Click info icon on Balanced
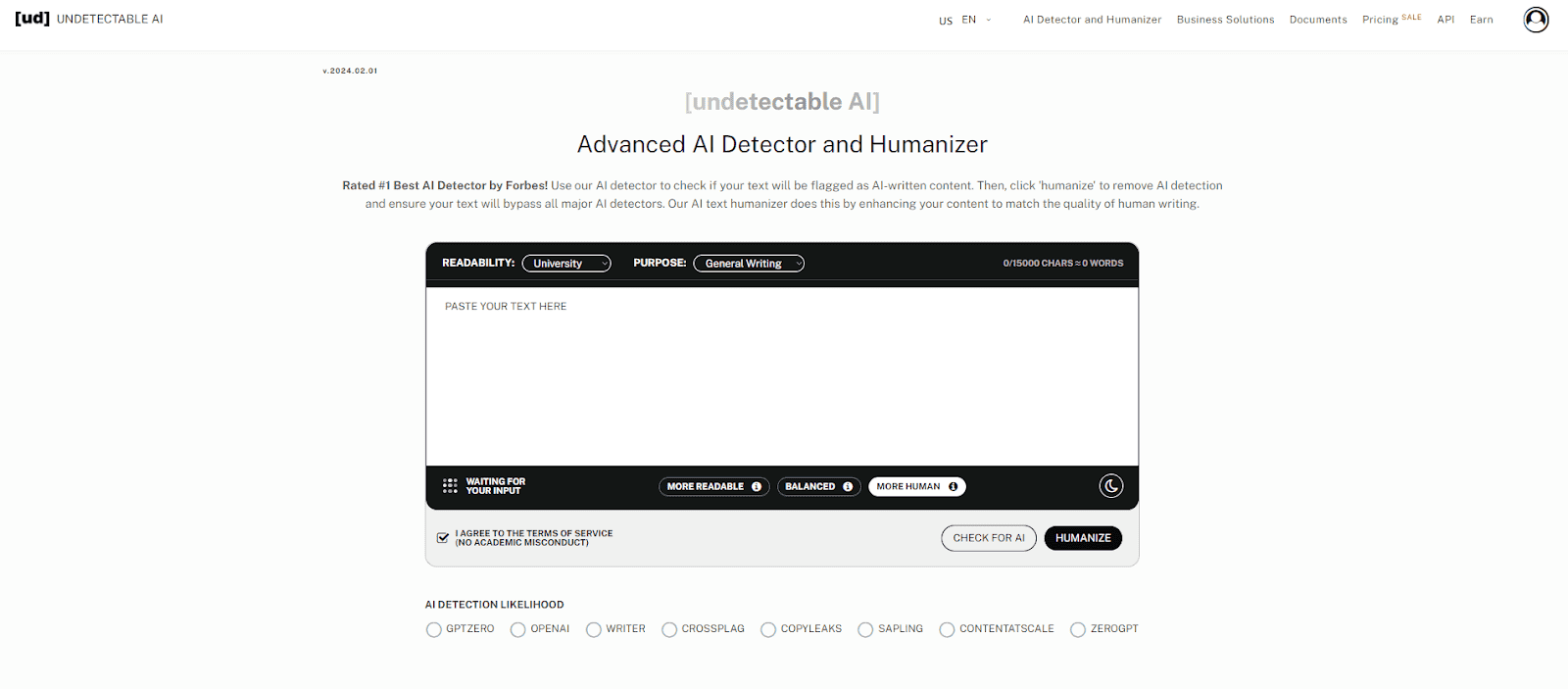1568x689 pixels. click(x=848, y=487)
